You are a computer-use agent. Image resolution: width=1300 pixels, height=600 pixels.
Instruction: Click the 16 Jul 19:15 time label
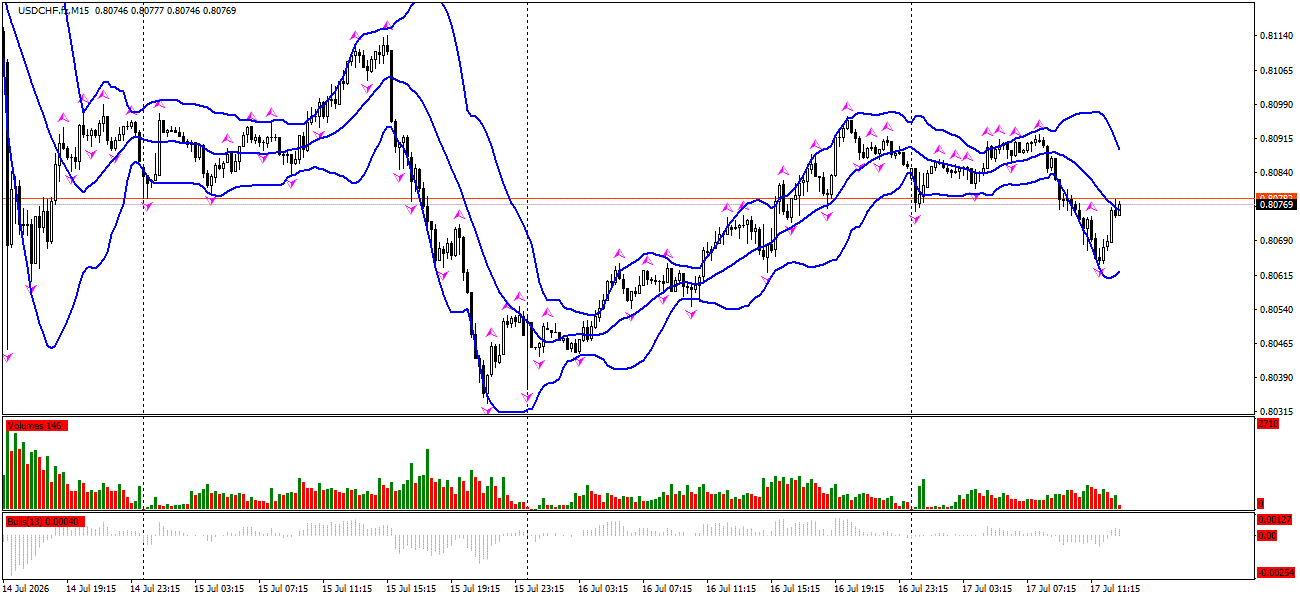pyautogui.click(x=857, y=589)
